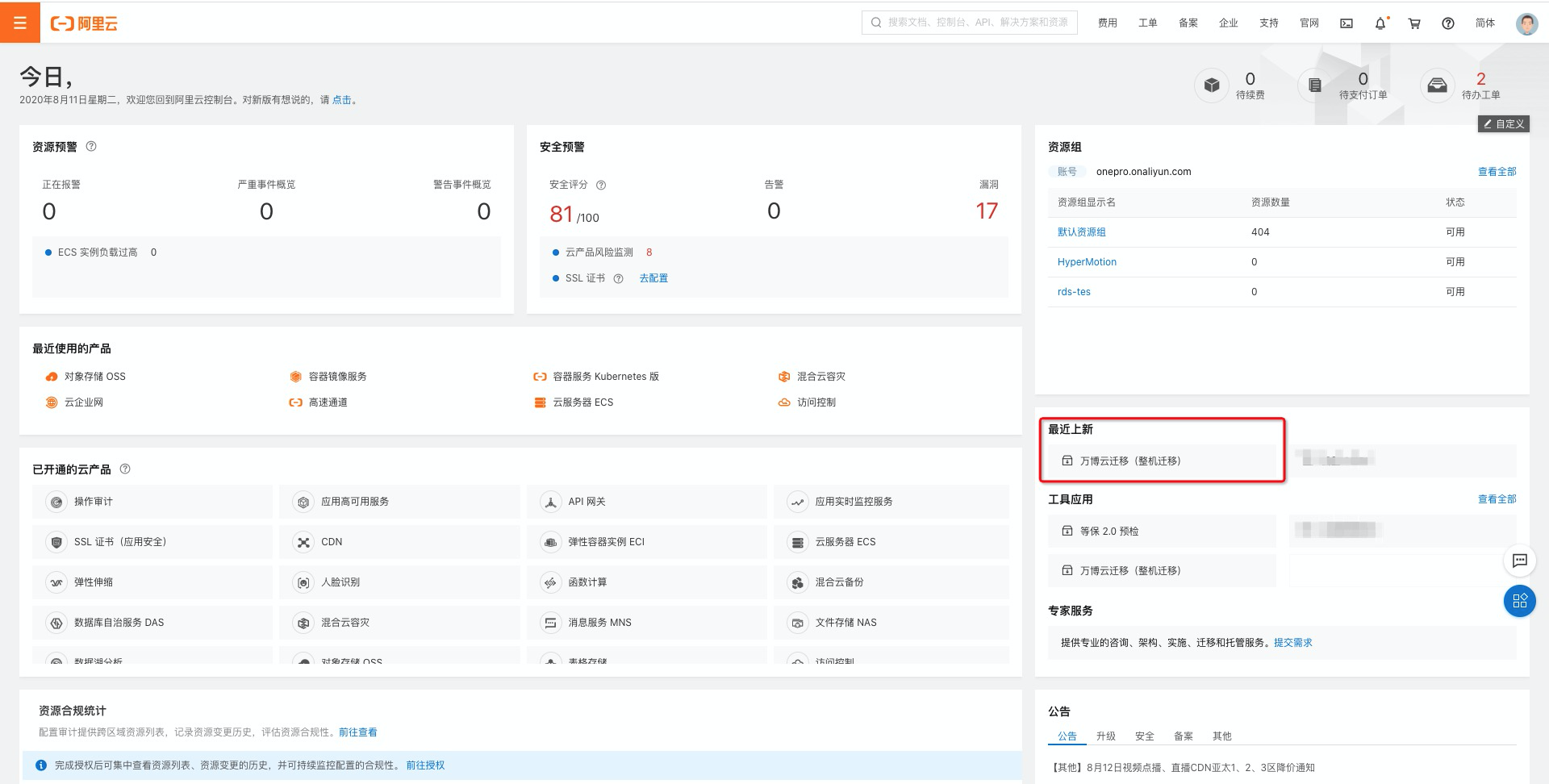The image size is (1549, 784).
Task: Switch to the 升级 tab
Action: point(1106,736)
